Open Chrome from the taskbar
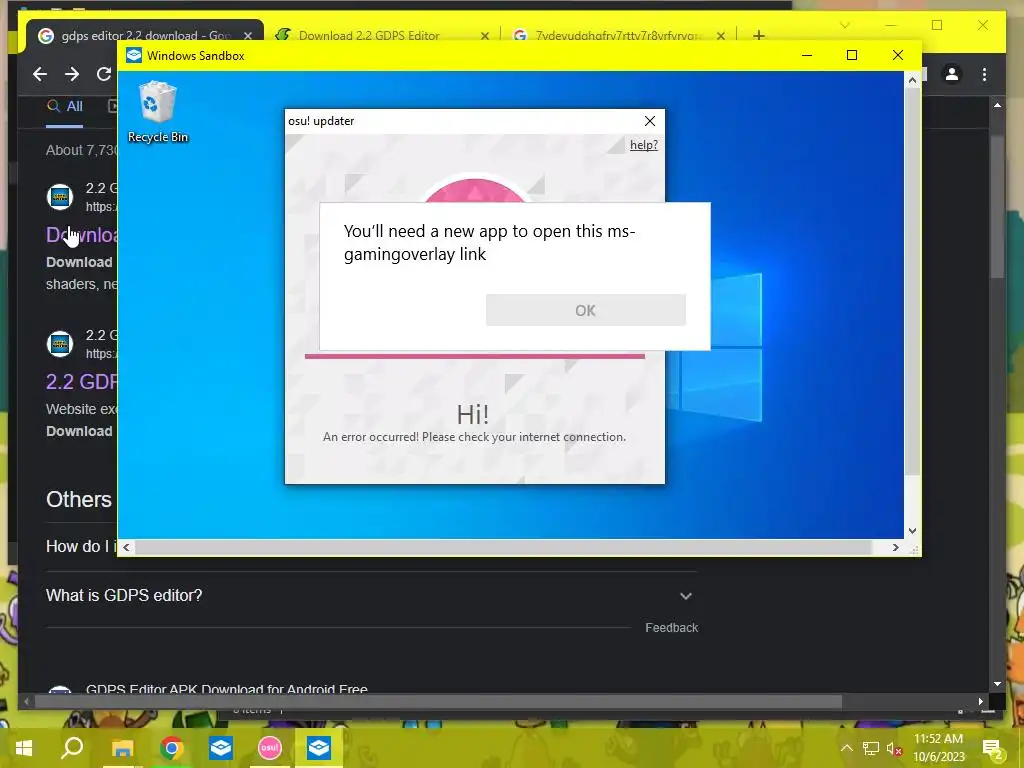This screenshot has height=768, width=1024. (x=171, y=748)
